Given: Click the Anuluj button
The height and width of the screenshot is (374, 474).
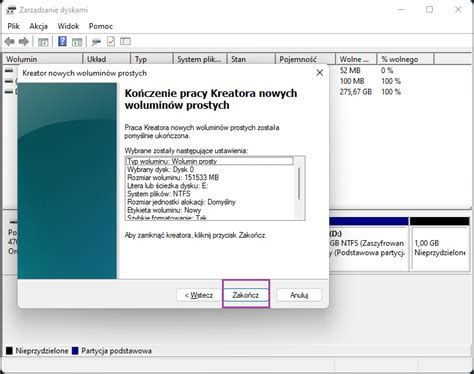Looking at the screenshot, I should click(299, 295).
